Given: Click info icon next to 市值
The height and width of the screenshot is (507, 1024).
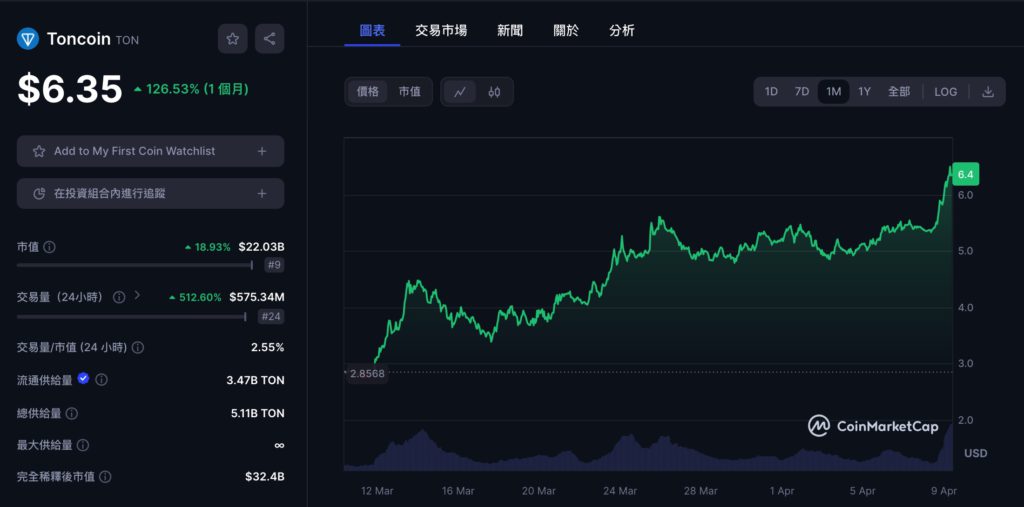Looking at the screenshot, I should pyautogui.click(x=50, y=247).
